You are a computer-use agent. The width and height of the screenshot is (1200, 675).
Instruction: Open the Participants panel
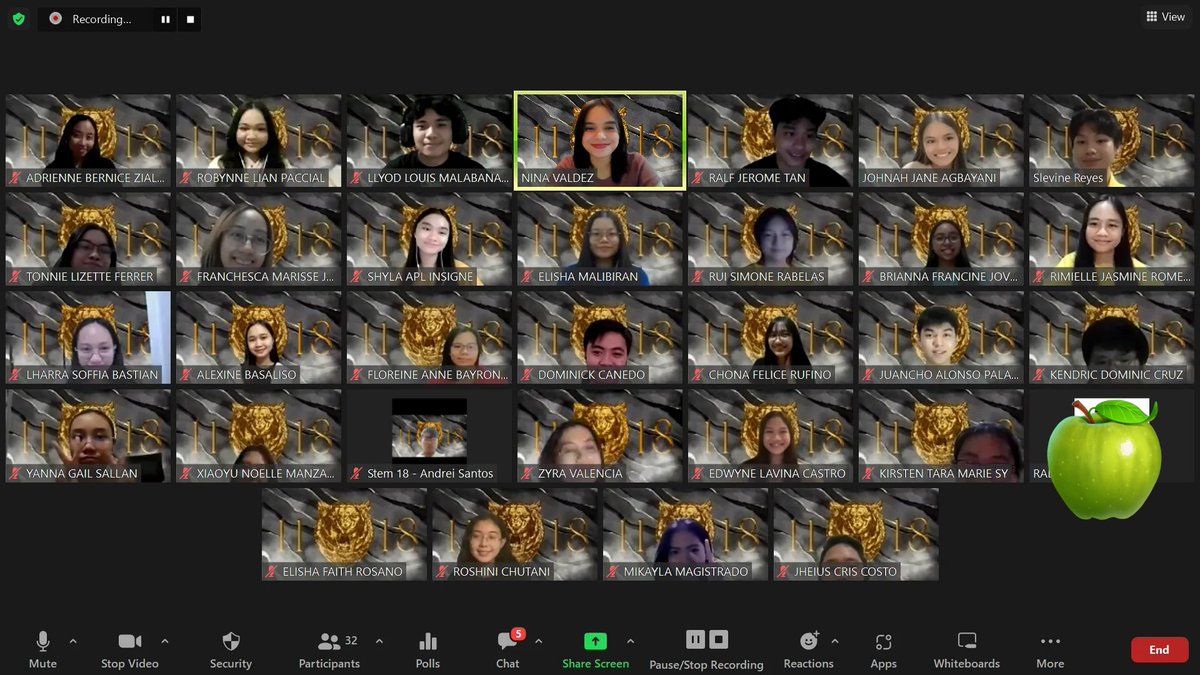click(329, 649)
